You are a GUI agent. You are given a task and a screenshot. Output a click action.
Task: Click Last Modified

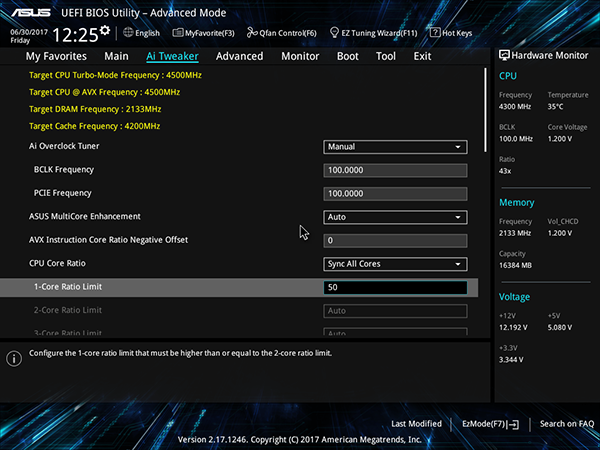(x=416, y=424)
